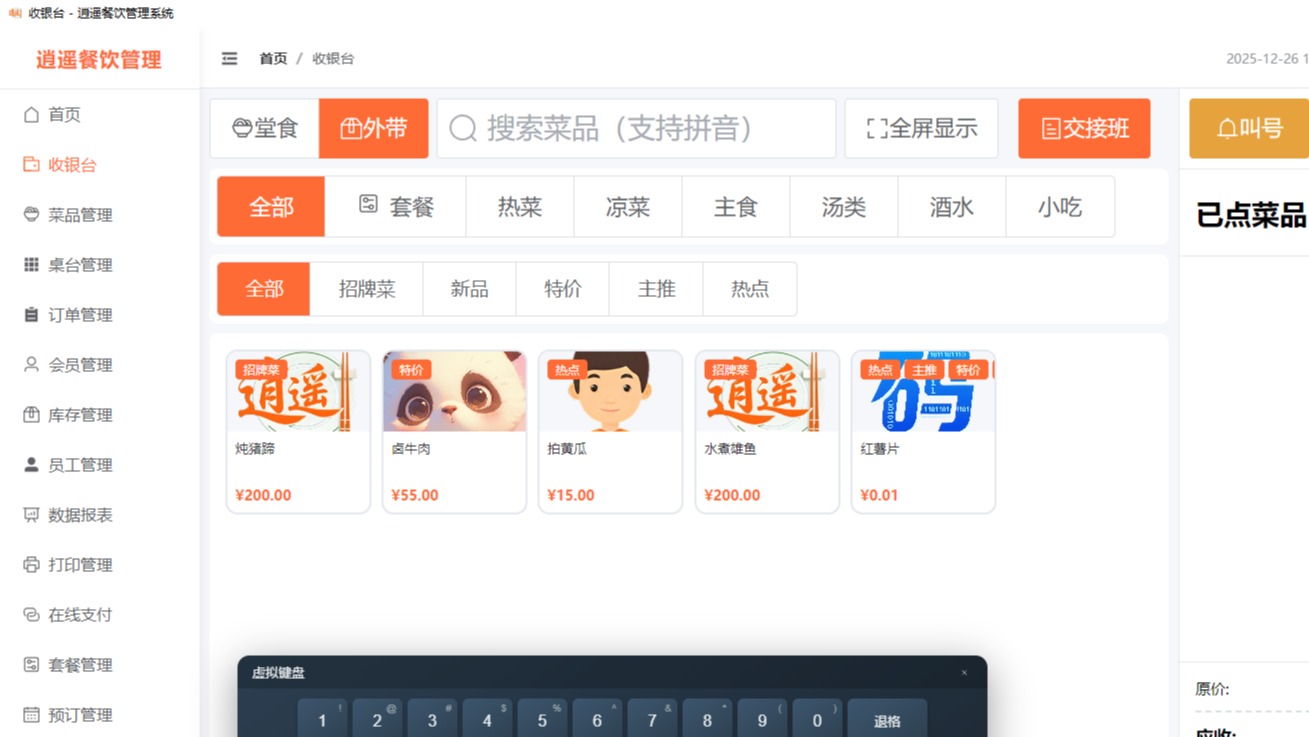Screen dimensions: 1309x737
Task: Switch to 外带 takeout mode
Action: pos(374,128)
